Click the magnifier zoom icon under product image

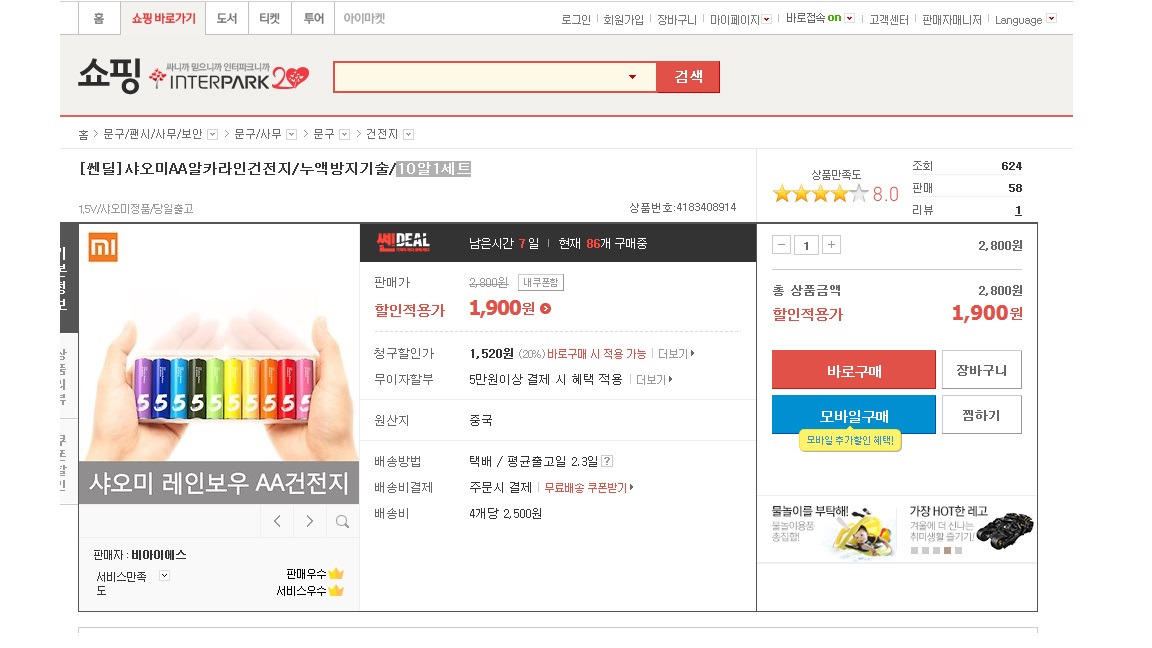coord(342,521)
